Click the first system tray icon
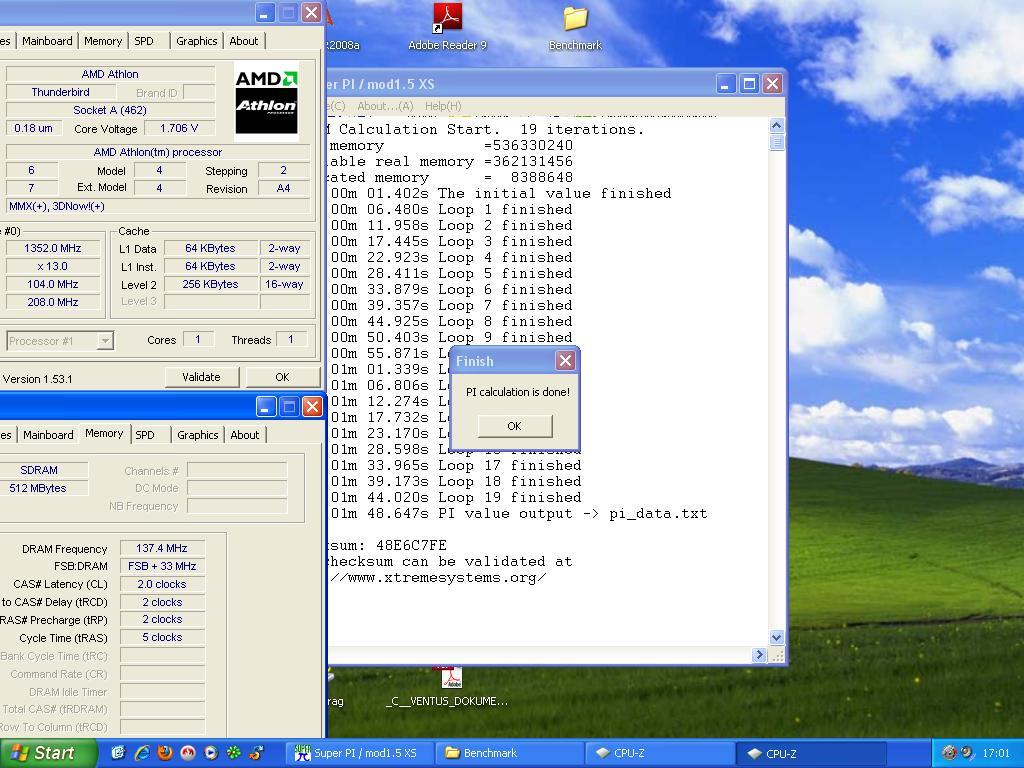The image size is (1024, 768). (950, 752)
